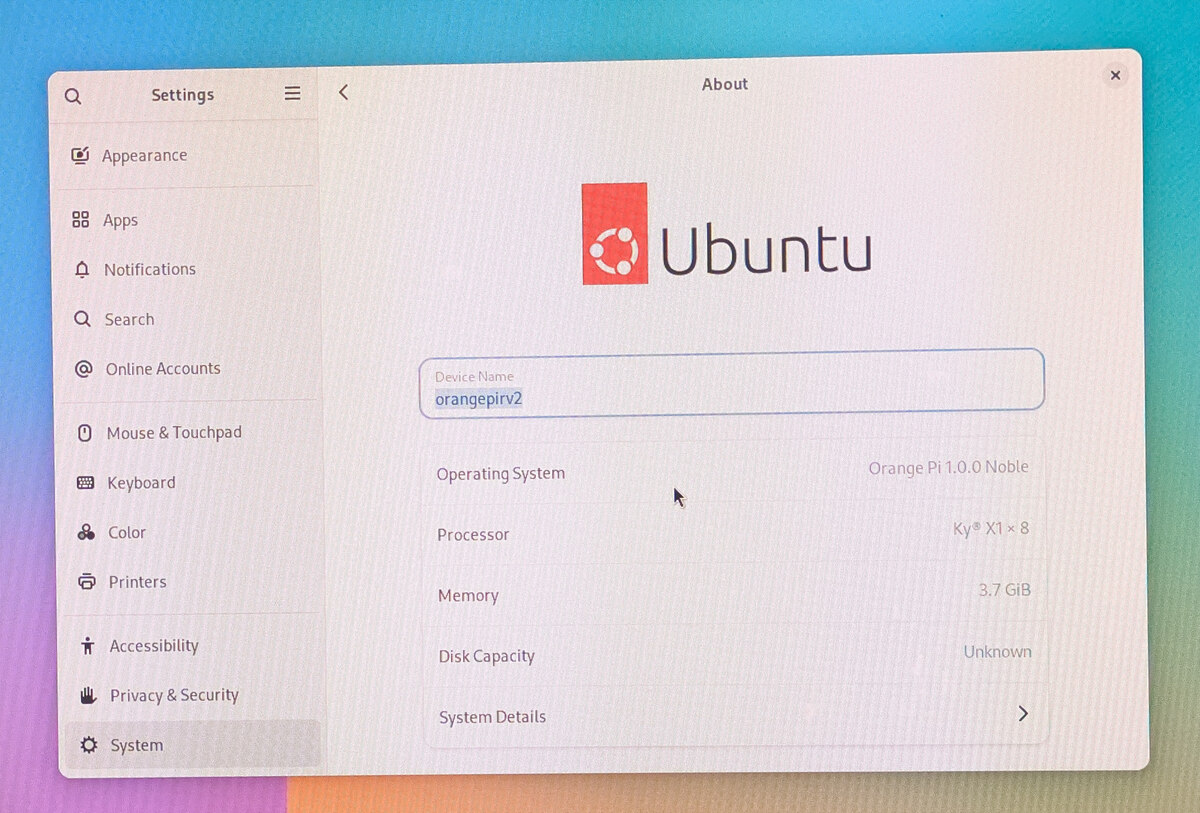Click the About page title

[725, 85]
